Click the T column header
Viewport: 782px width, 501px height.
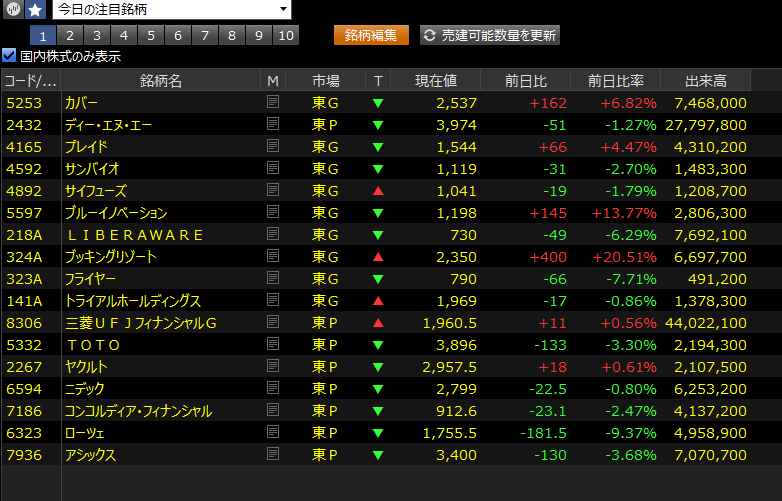click(378, 80)
